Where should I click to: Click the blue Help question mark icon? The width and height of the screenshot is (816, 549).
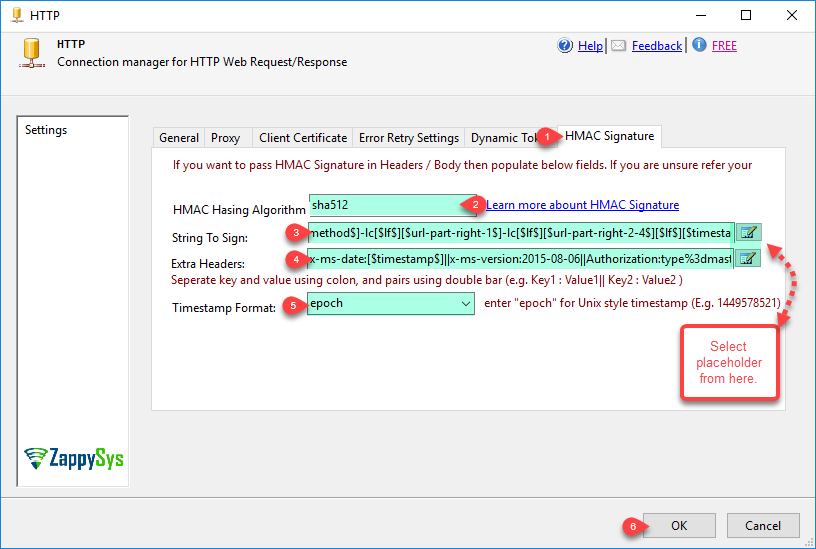[x=565, y=46]
